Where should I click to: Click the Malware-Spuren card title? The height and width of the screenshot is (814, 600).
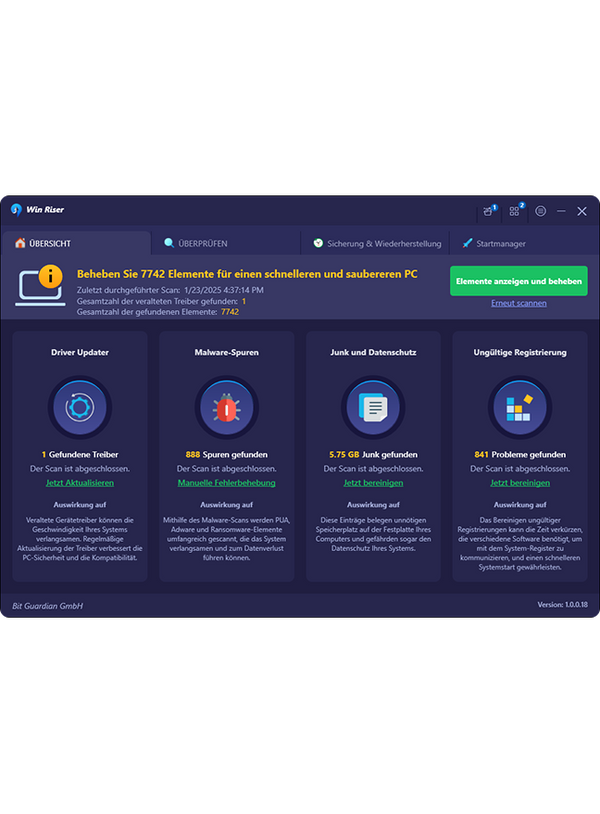tap(226, 352)
